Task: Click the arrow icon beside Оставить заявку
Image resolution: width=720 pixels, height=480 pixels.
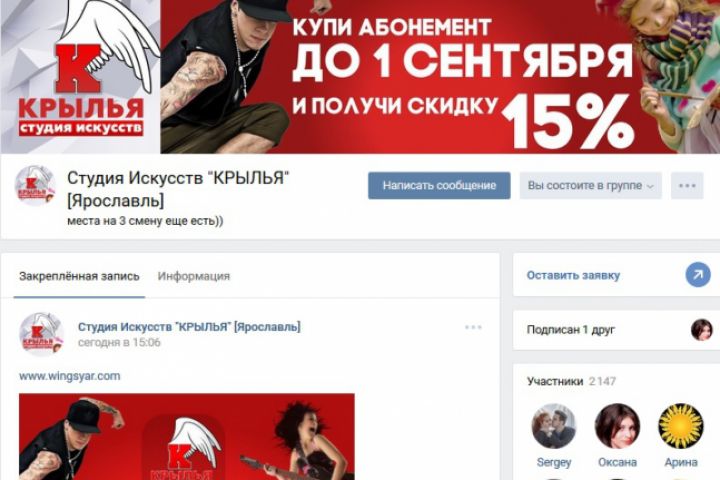Action: (x=698, y=275)
